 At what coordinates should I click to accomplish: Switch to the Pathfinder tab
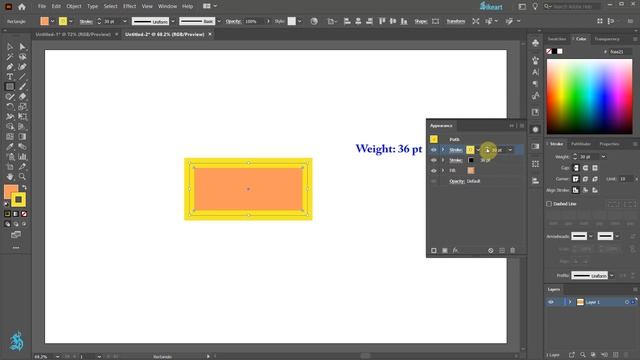pyautogui.click(x=581, y=144)
